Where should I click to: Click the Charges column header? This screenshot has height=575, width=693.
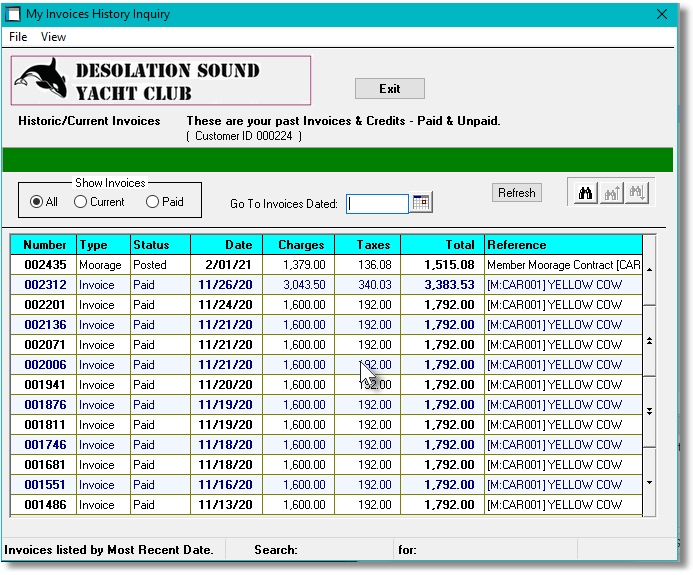point(299,245)
